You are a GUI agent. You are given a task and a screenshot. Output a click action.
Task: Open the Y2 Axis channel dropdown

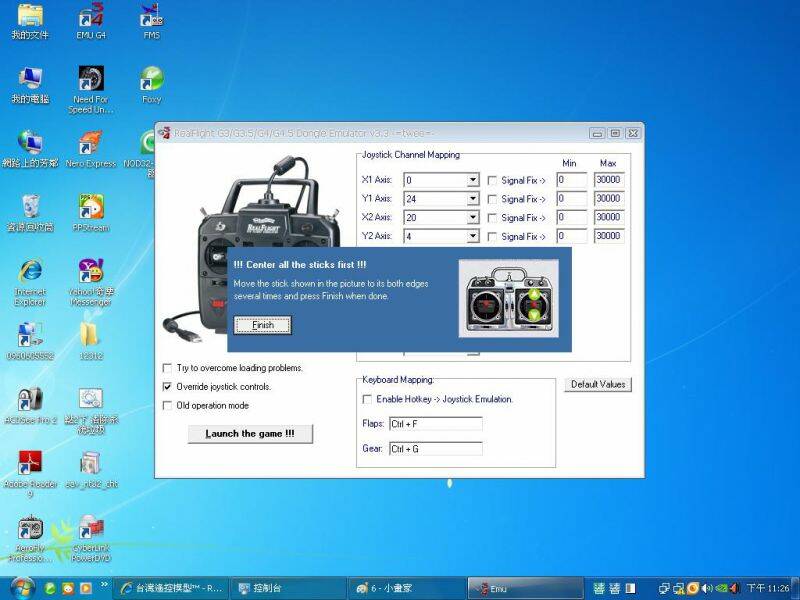[x=473, y=236]
